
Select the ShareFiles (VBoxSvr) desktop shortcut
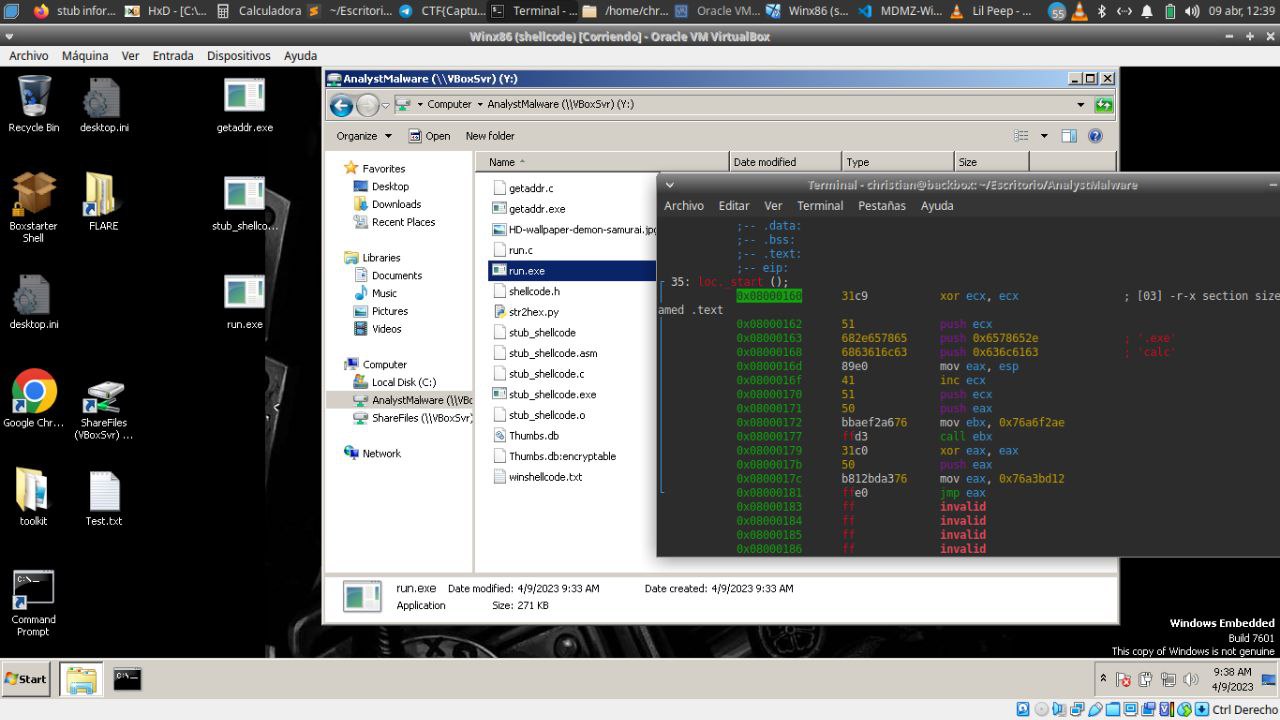coord(103,410)
